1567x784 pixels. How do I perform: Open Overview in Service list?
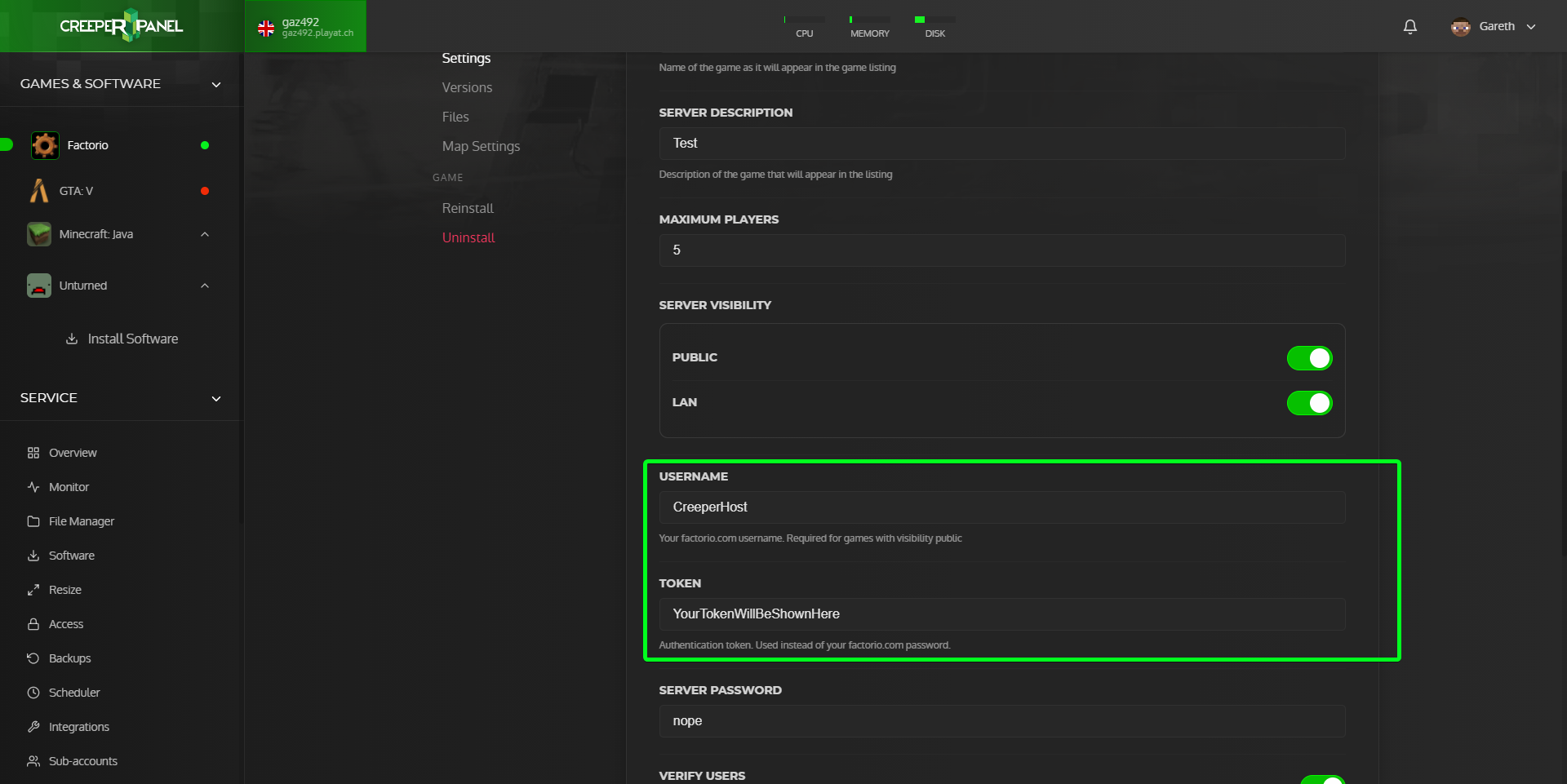tap(73, 453)
